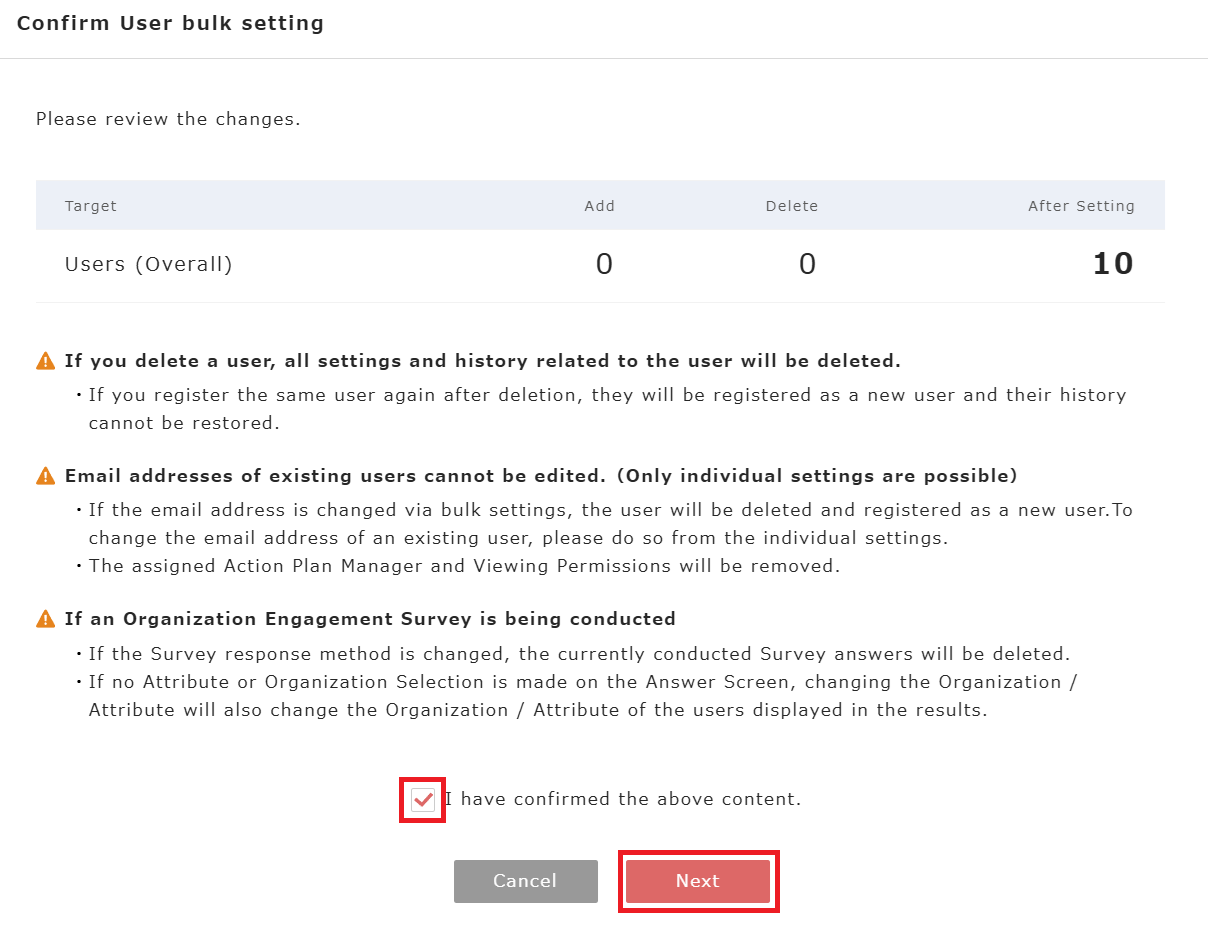Select the Users (Overall) row label
Viewport: 1208px width, 928px height.
coord(149,265)
